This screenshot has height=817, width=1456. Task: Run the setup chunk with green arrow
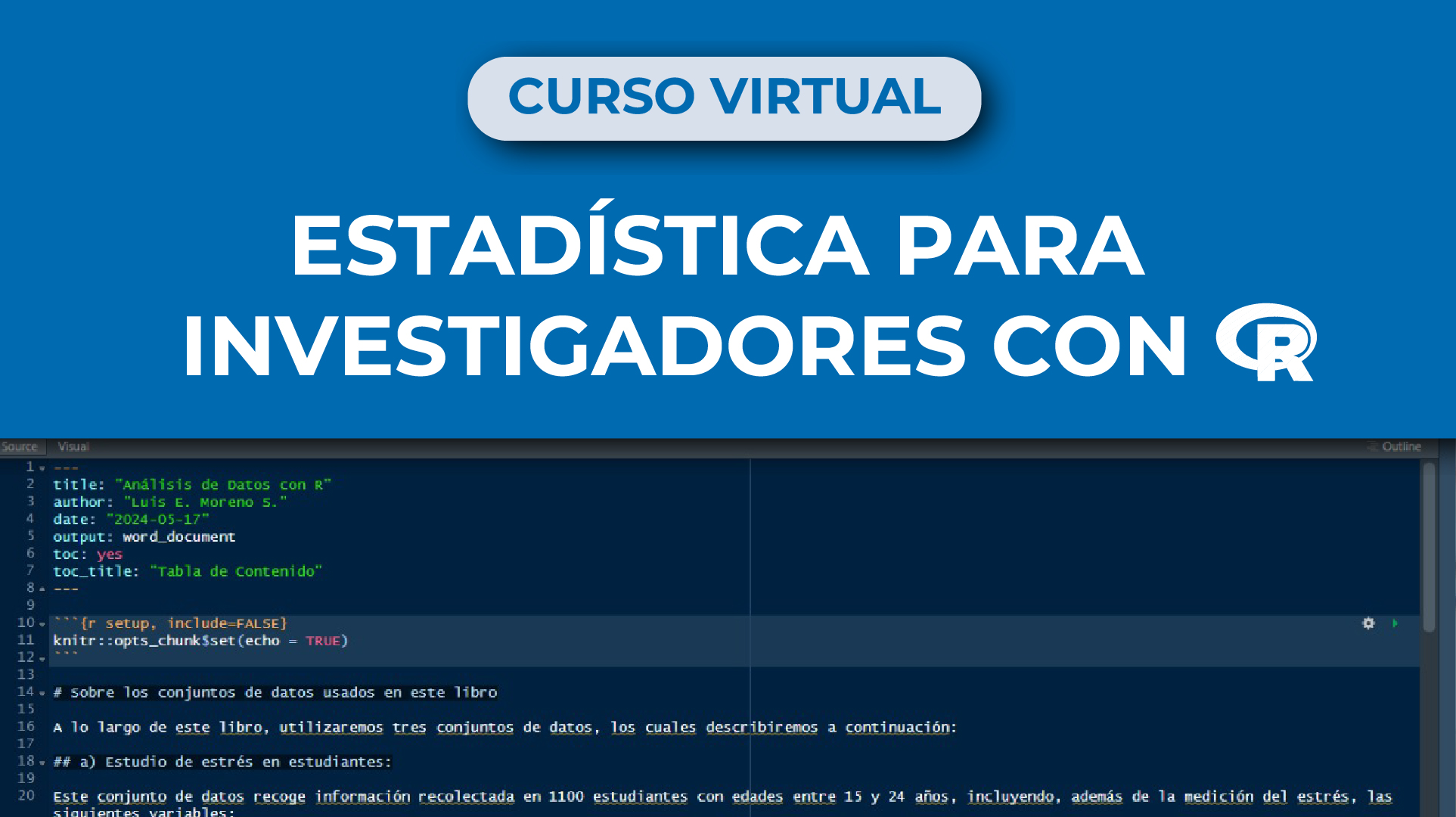pyautogui.click(x=1395, y=623)
